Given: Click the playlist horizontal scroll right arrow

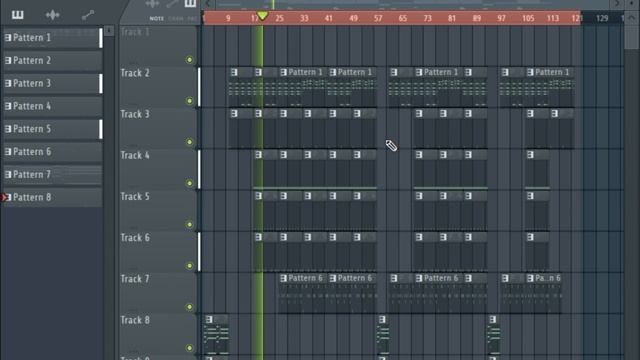Looking at the screenshot, I should click(617, 4).
